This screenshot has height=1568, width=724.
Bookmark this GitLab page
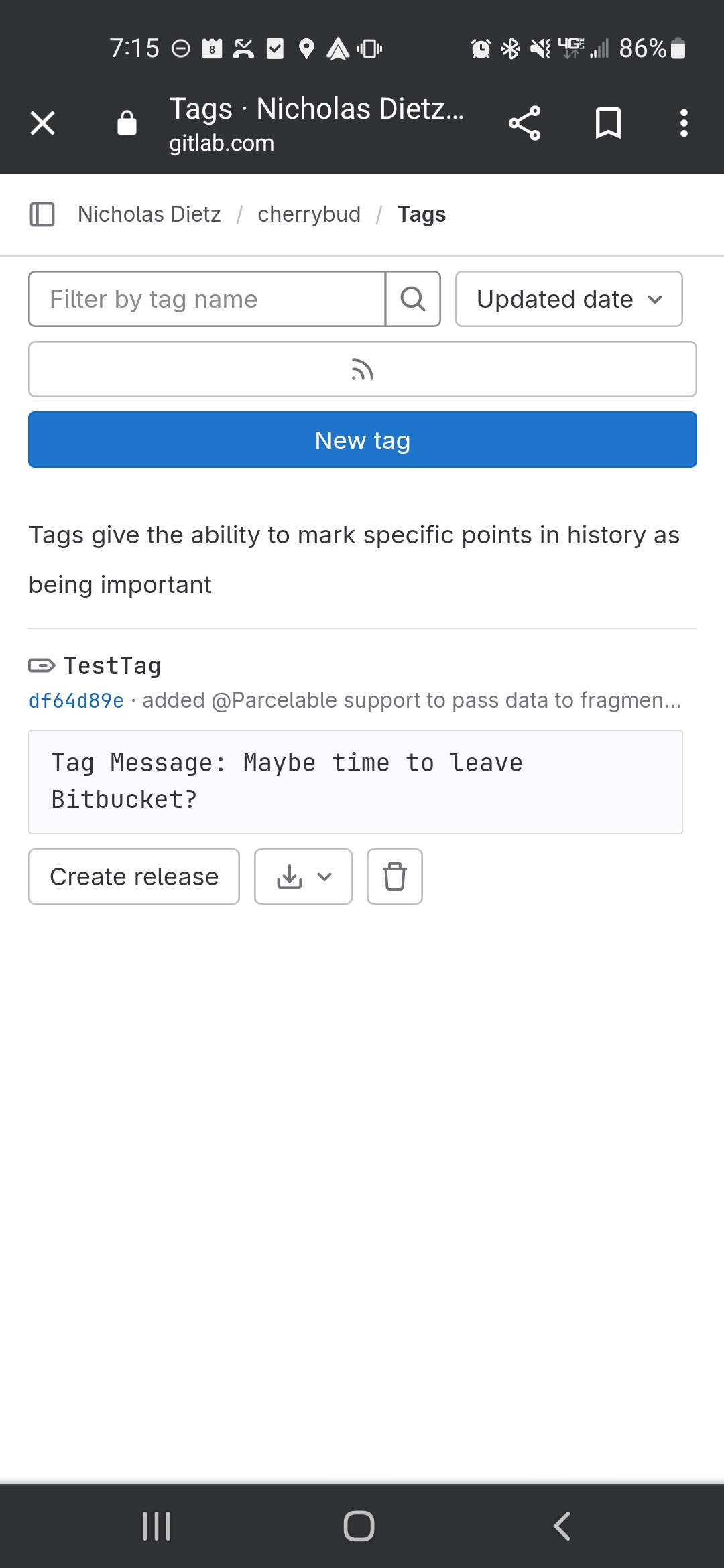pos(609,122)
